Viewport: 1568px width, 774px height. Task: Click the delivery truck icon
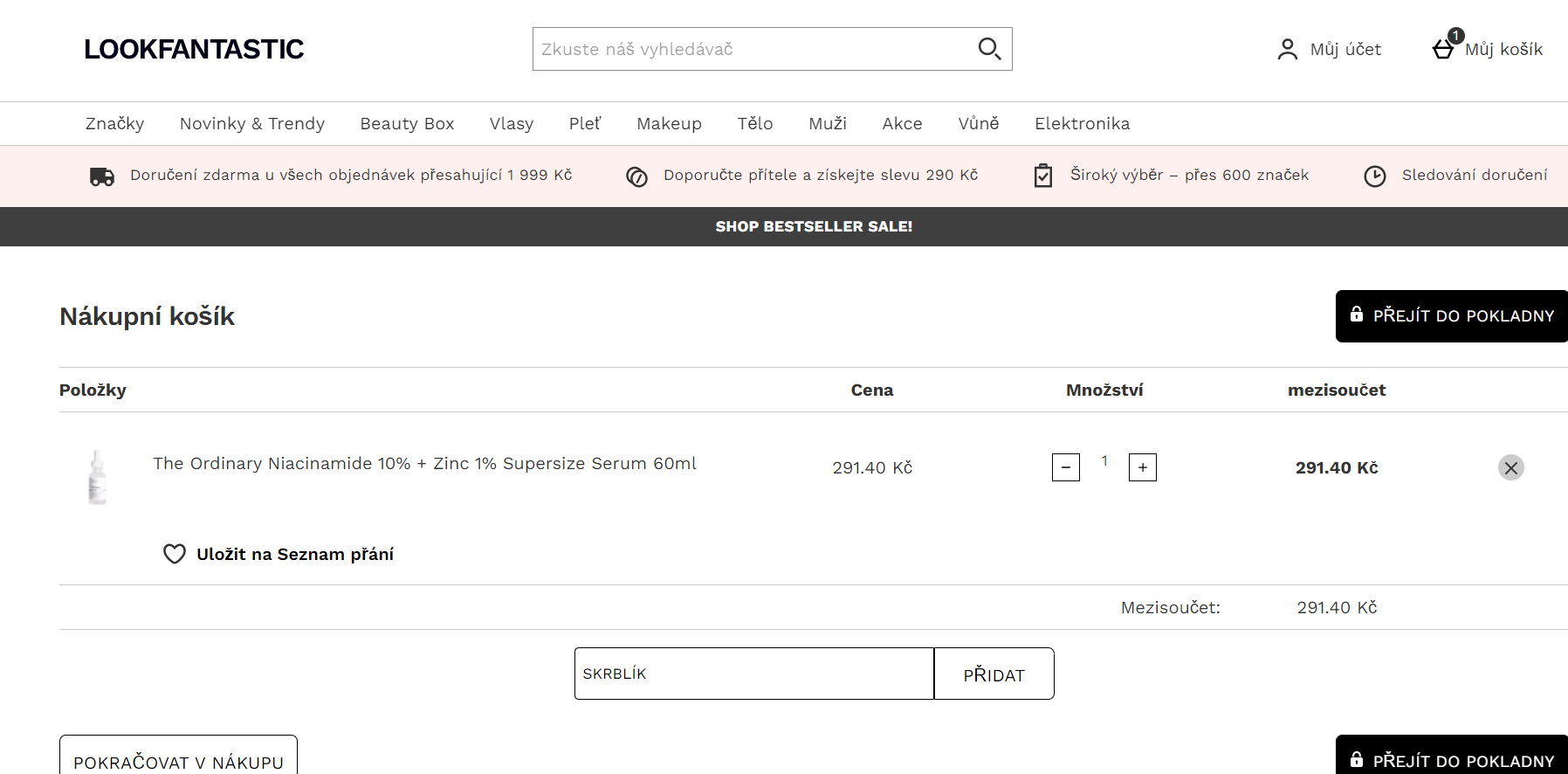102,176
